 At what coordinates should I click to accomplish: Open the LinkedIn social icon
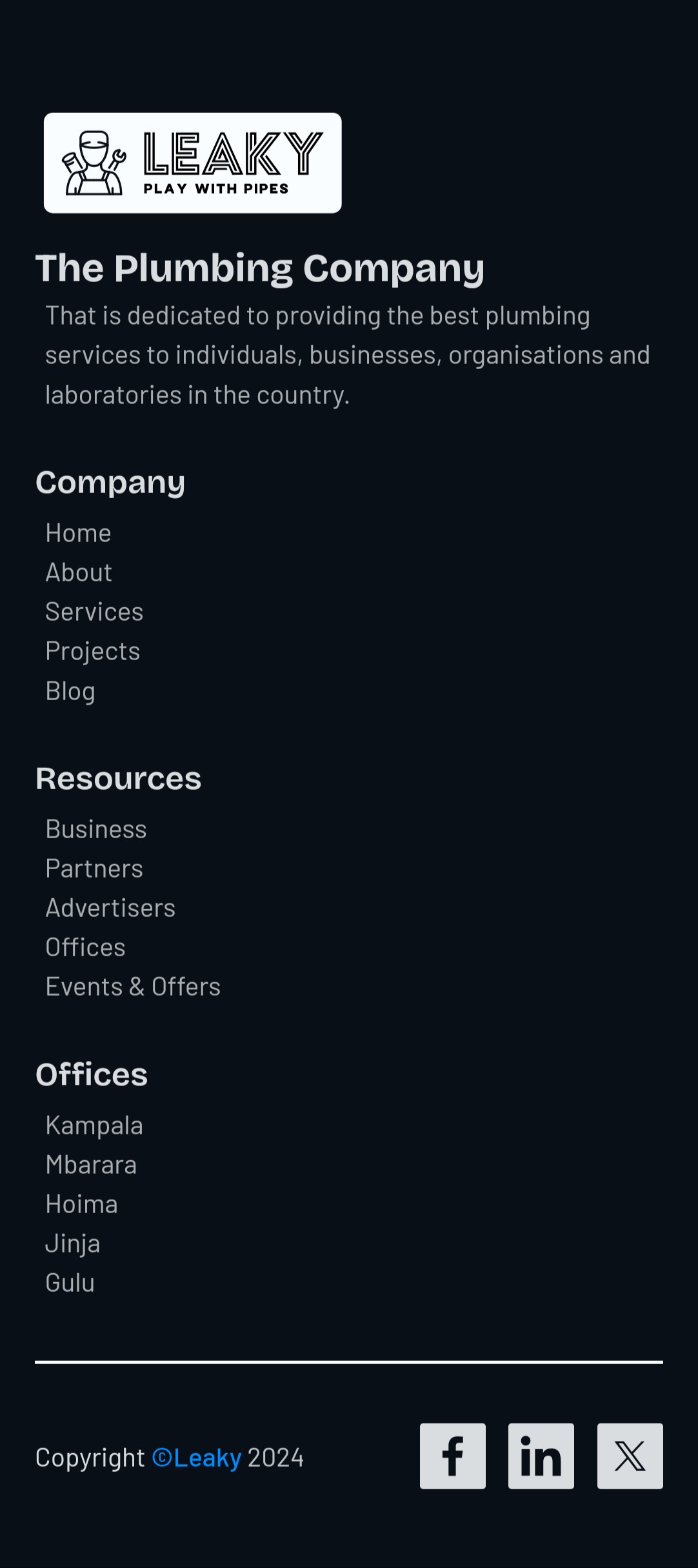click(541, 1456)
